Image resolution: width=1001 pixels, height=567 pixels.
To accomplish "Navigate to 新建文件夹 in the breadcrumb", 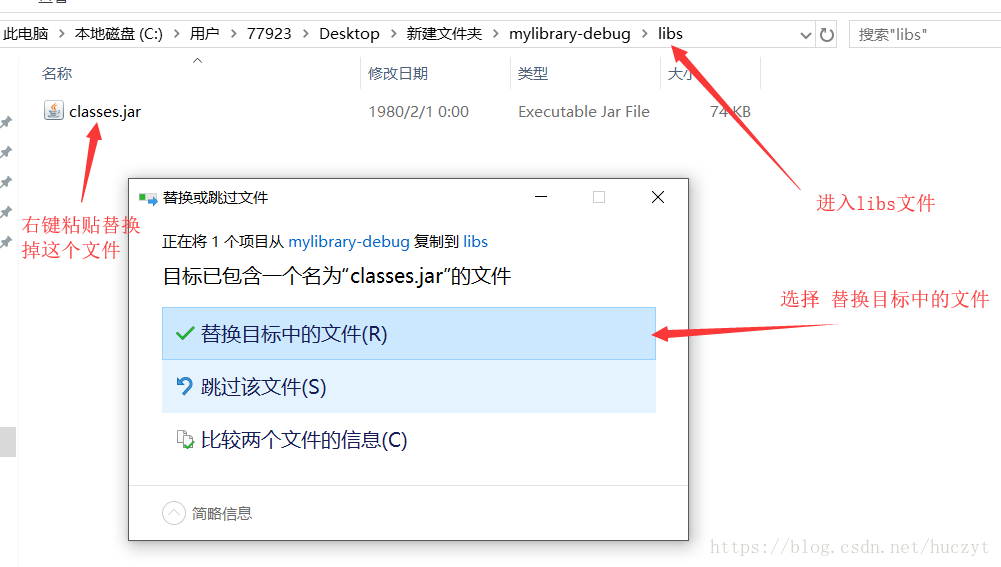I will (x=444, y=33).
